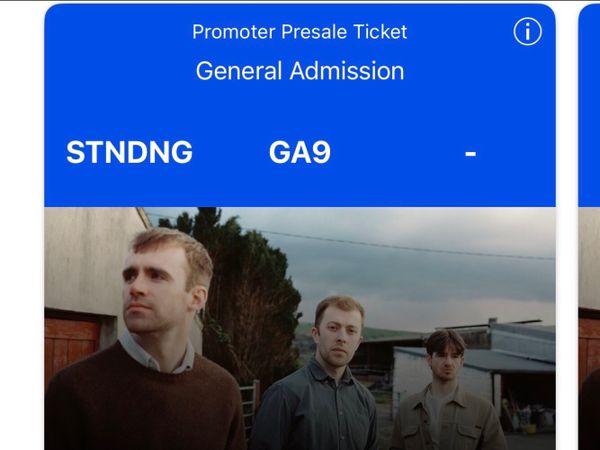Open the band photo on the ticket
This screenshot has width=600, height=450.
[x=300, y=329]
